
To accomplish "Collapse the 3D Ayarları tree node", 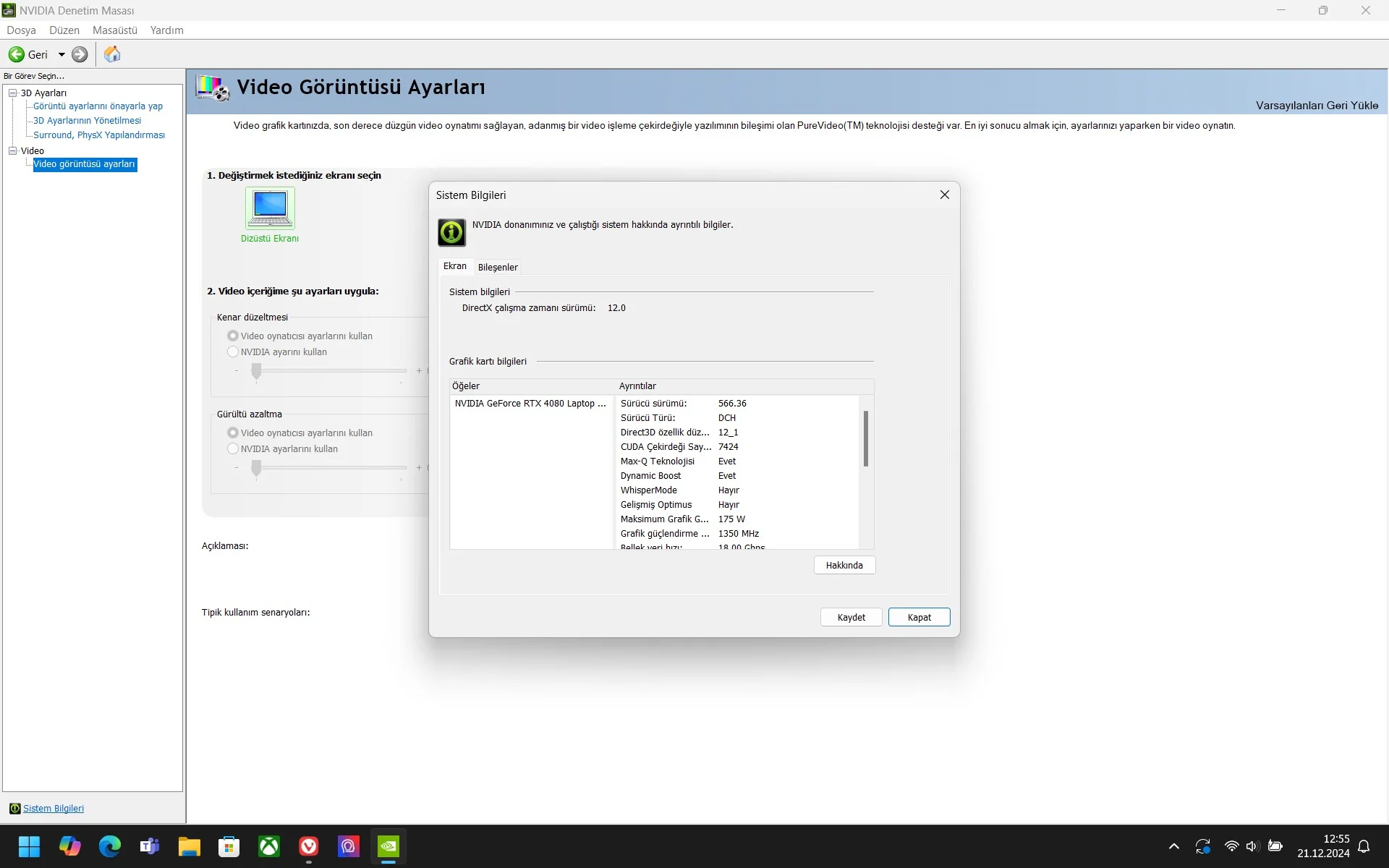I will [12, 93].
